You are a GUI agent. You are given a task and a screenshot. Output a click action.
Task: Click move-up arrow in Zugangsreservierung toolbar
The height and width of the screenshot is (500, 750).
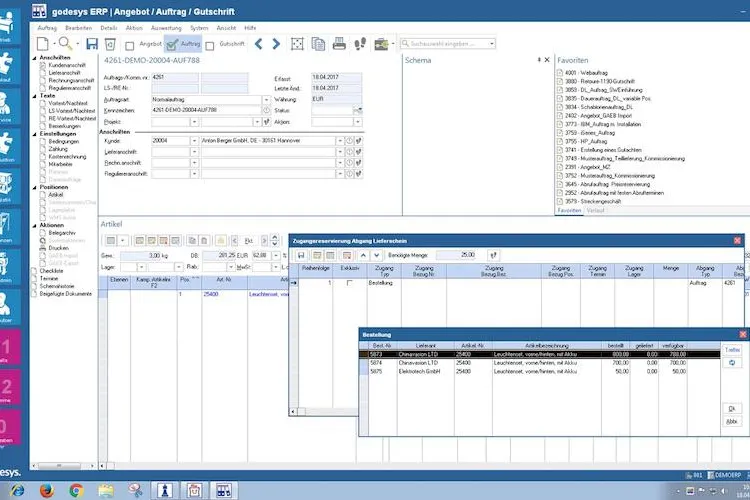tap(363, 255)
